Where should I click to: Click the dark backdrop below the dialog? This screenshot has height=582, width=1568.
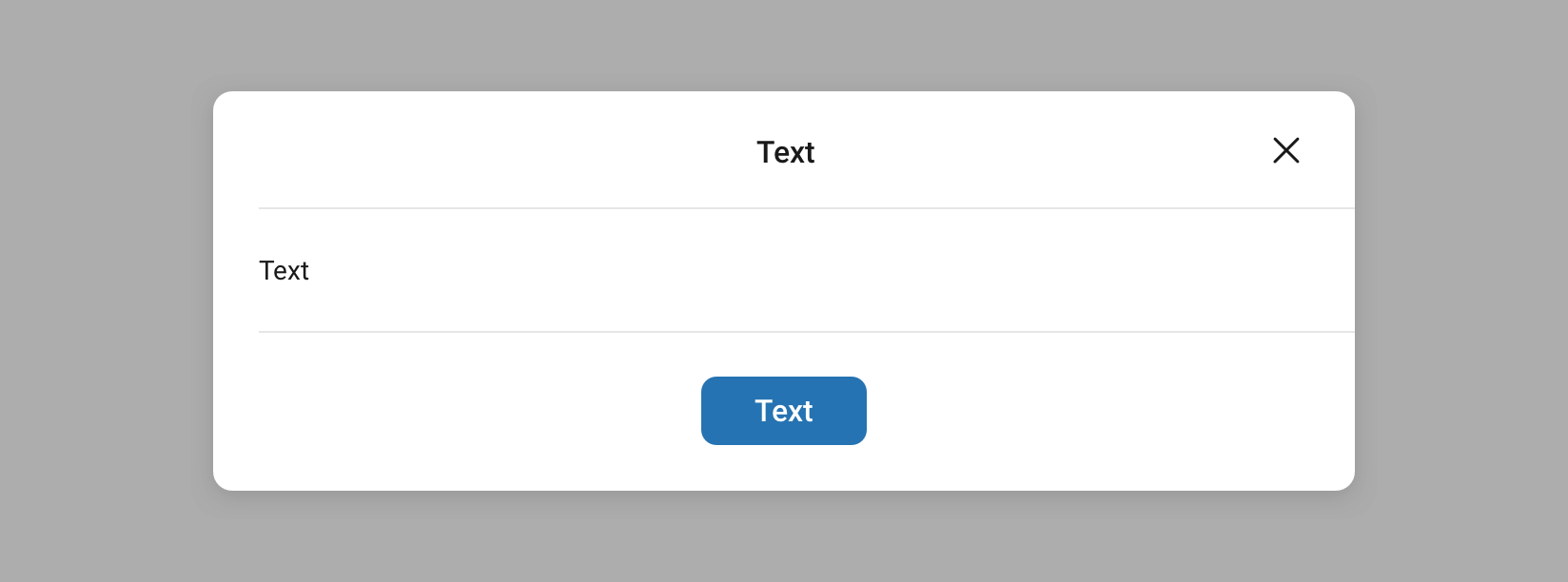784,547
